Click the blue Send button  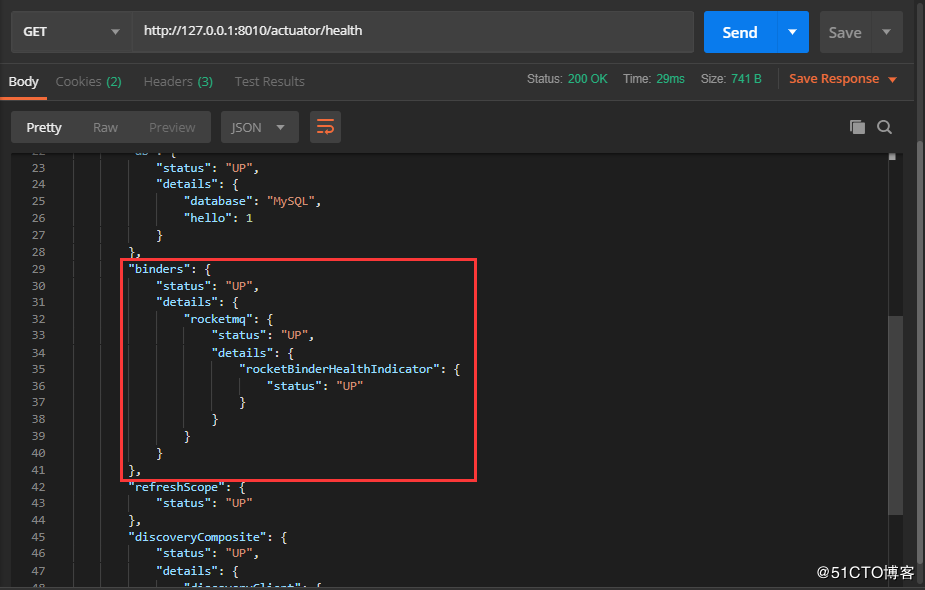[740, 32]
